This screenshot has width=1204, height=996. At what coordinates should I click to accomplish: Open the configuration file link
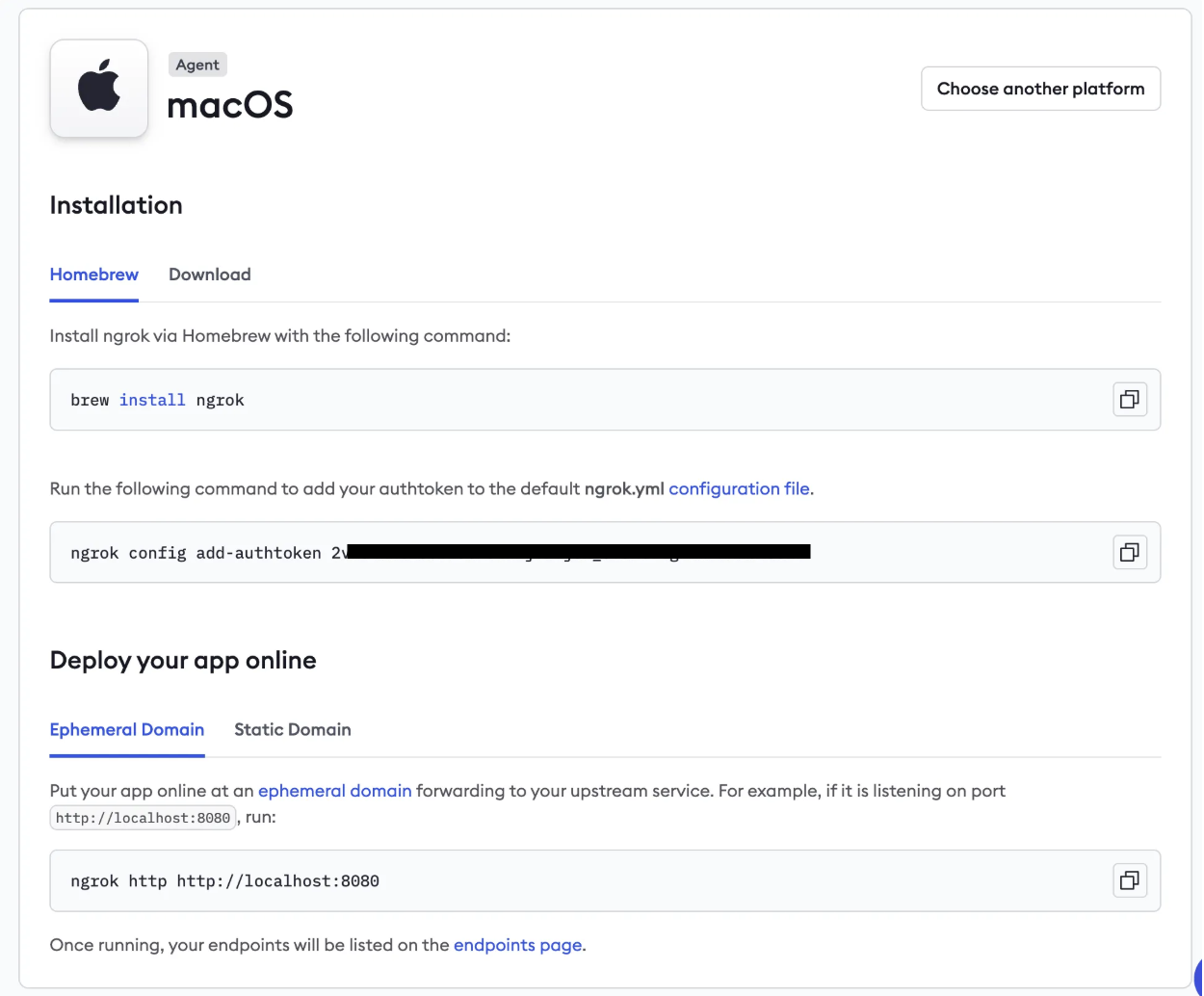pos(739,488)
